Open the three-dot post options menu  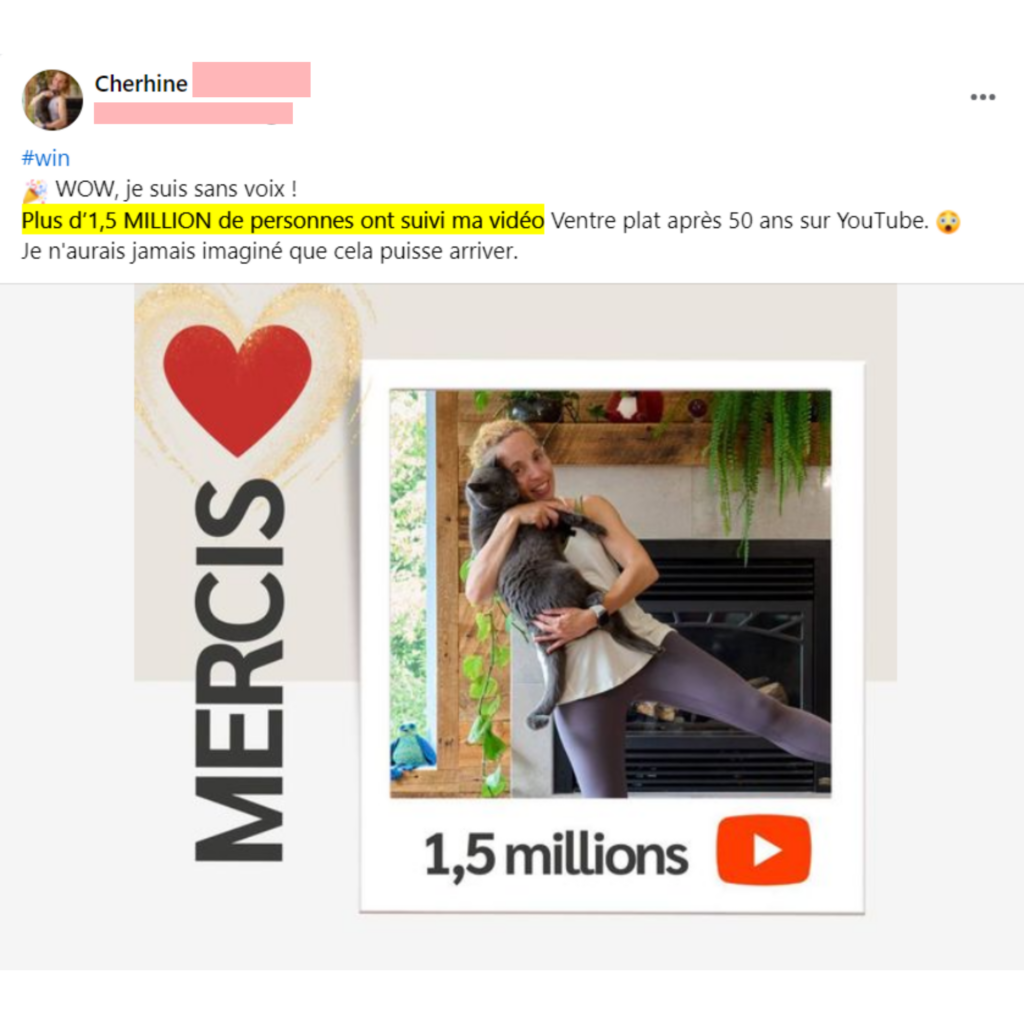[x=982, y=97]
